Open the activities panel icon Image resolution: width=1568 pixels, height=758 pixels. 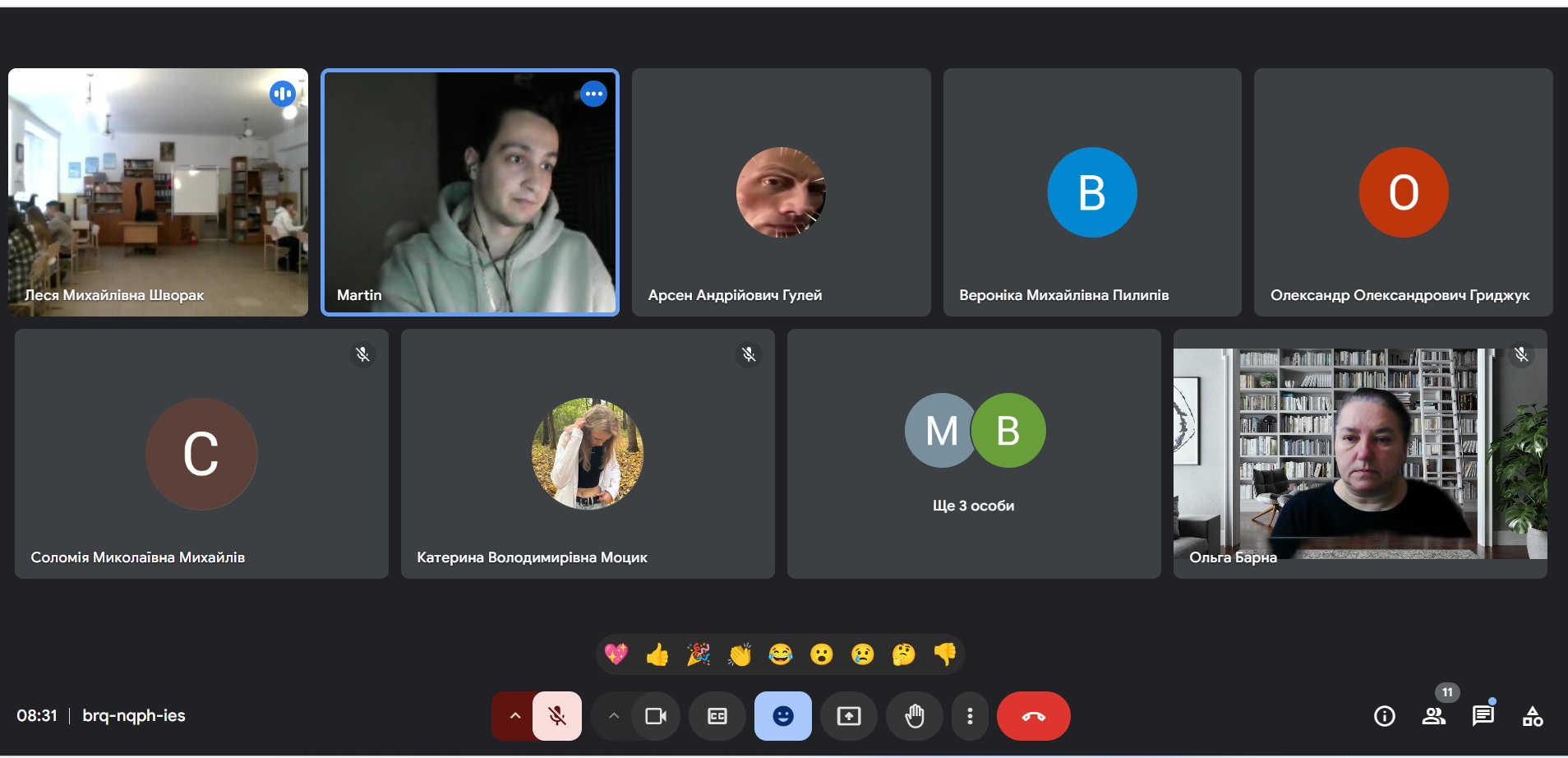1532,716
